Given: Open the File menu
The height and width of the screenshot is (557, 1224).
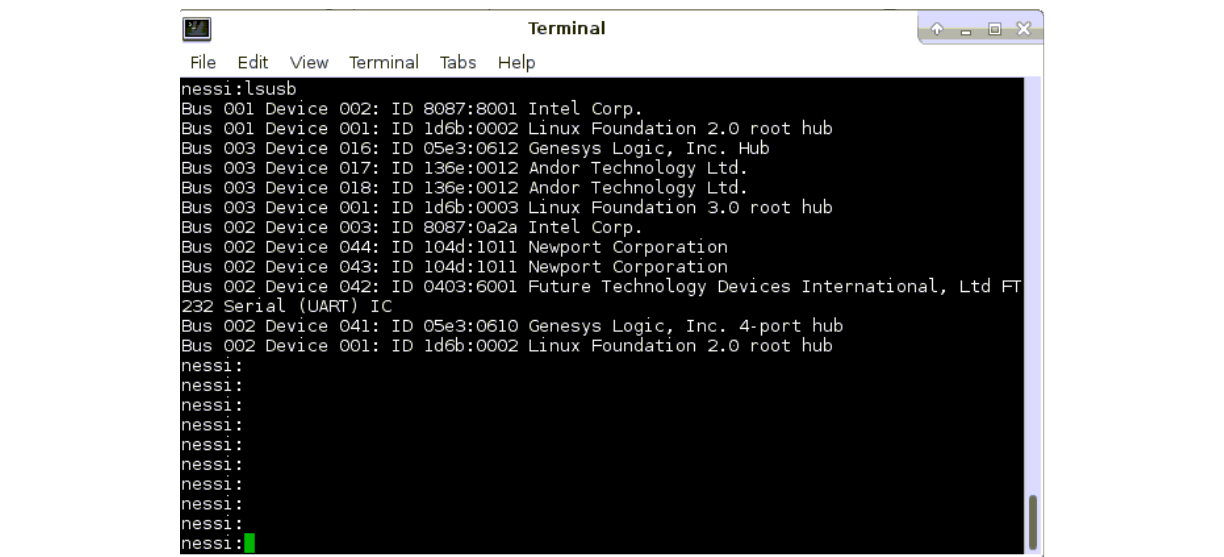Looking at the screenshot, I should [x=203, y=62].
